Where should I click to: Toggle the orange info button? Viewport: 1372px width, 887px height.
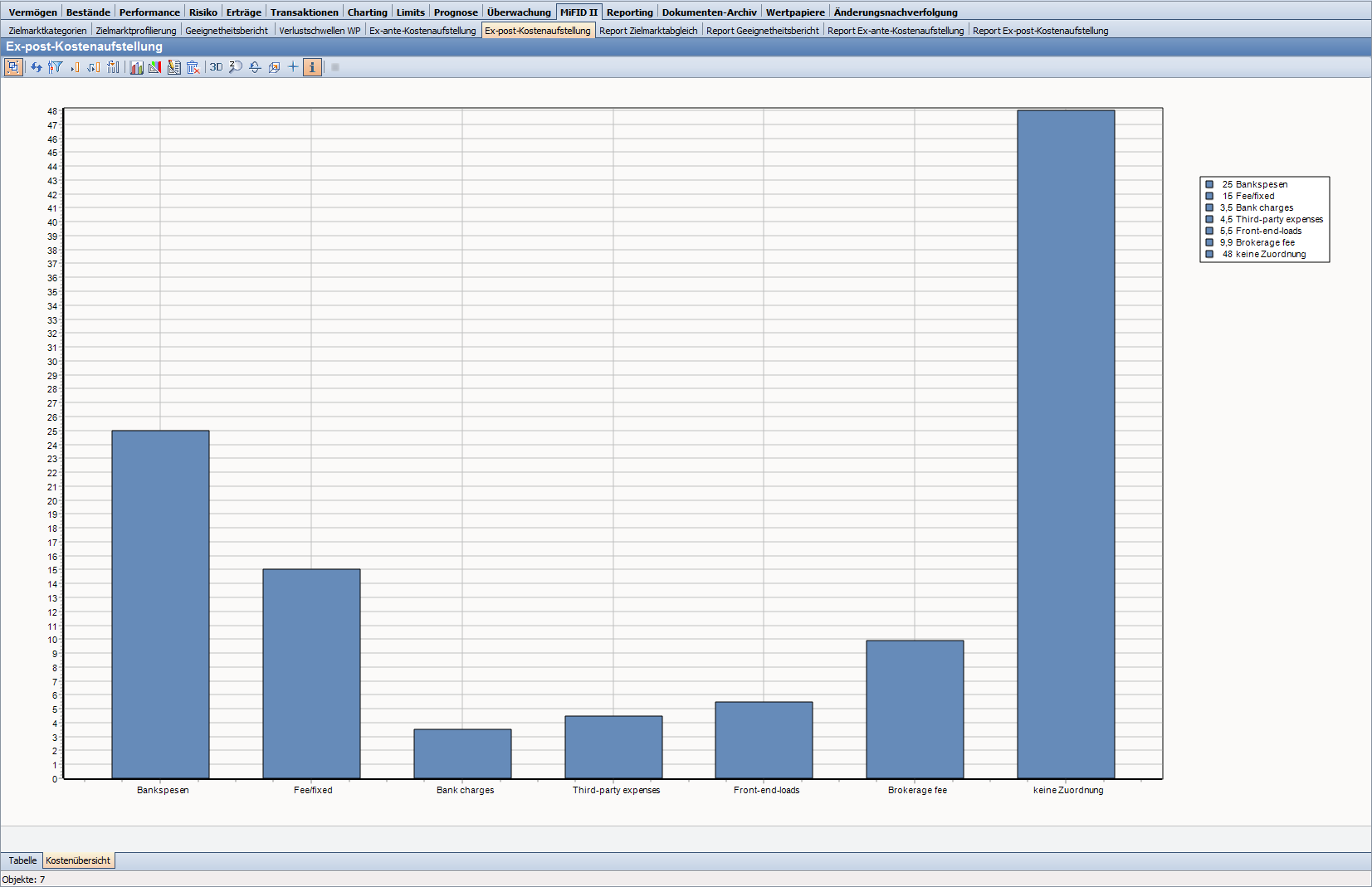click(x=312, y=67)
